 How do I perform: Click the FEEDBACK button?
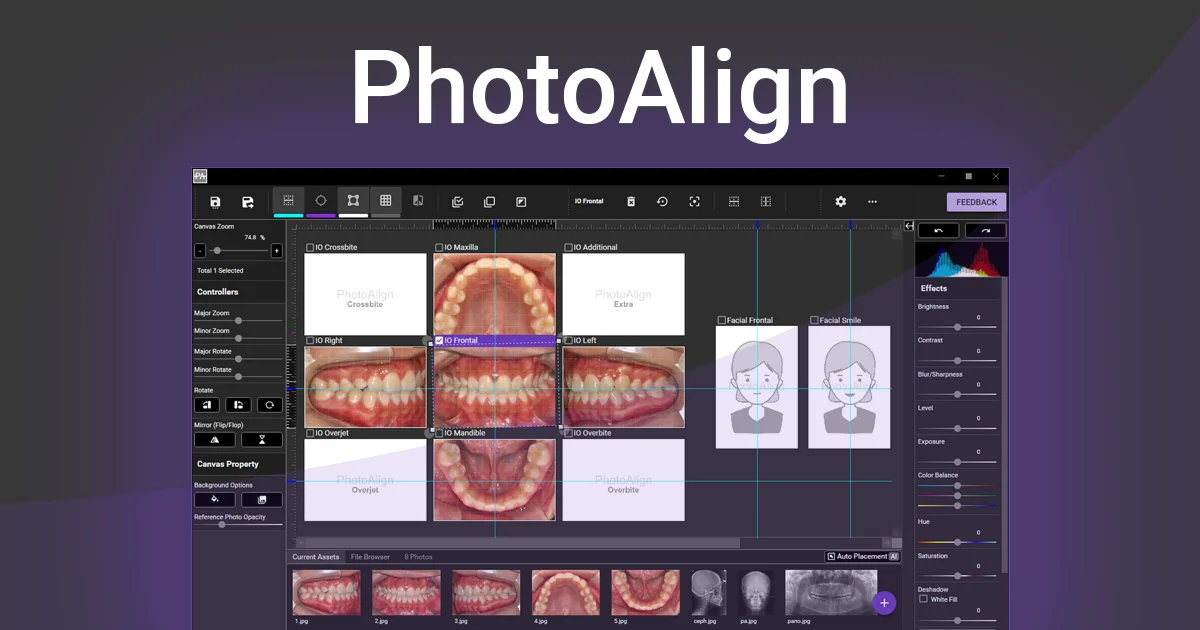point(976,201)
